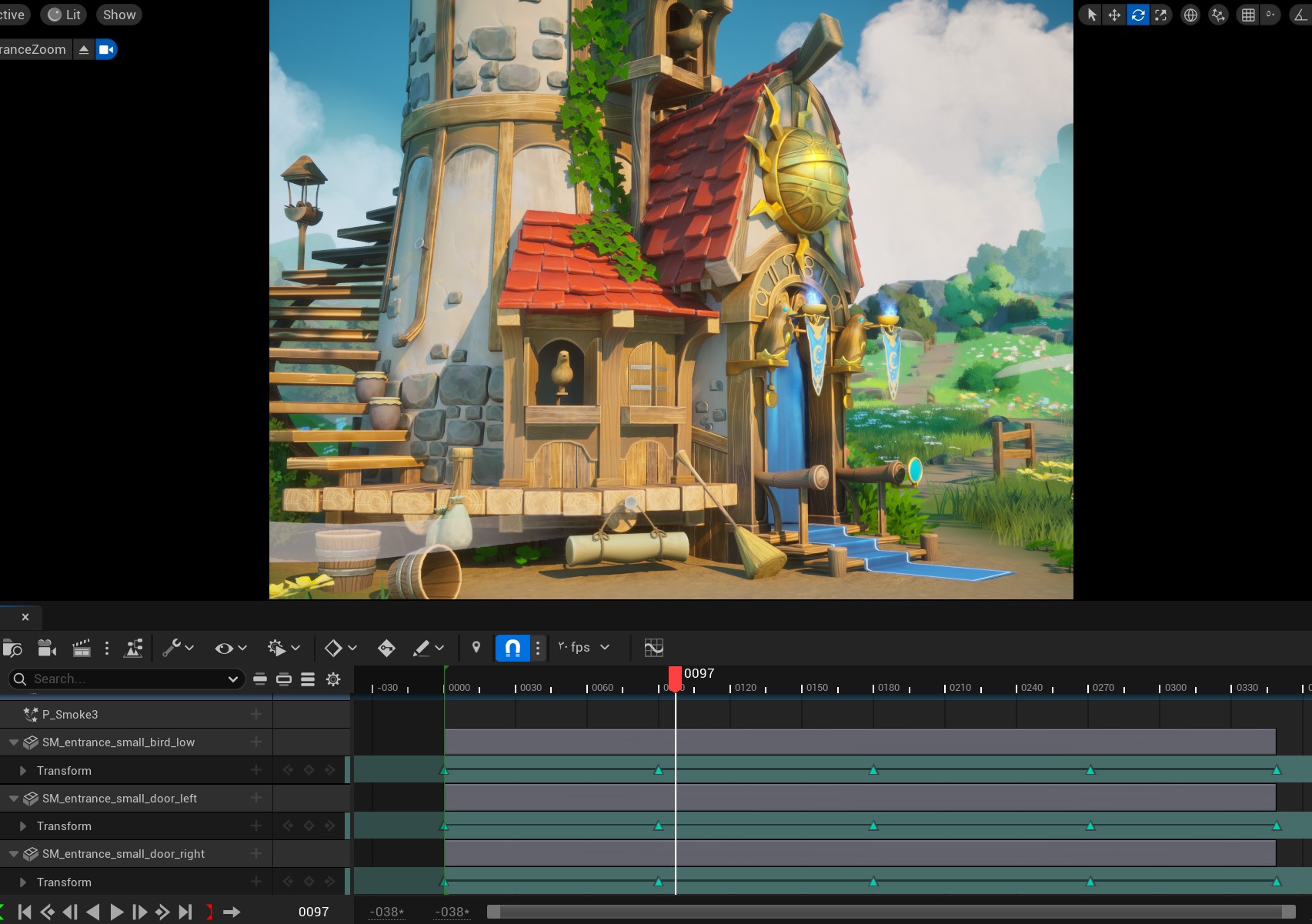Screen dimensions: 1312x924
Task: Click the render movie clapperboard icon
Action: 81,648
